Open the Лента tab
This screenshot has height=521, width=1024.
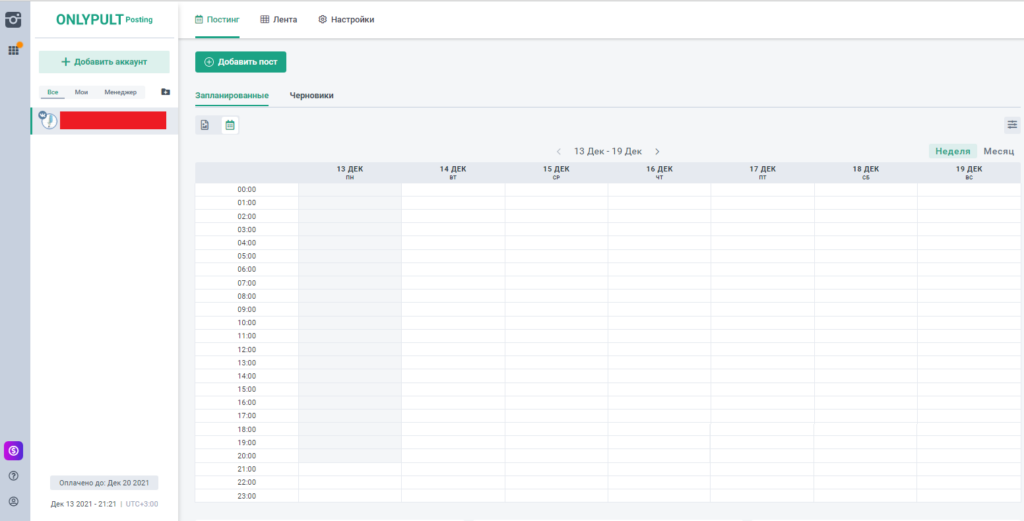click(278, 19)
